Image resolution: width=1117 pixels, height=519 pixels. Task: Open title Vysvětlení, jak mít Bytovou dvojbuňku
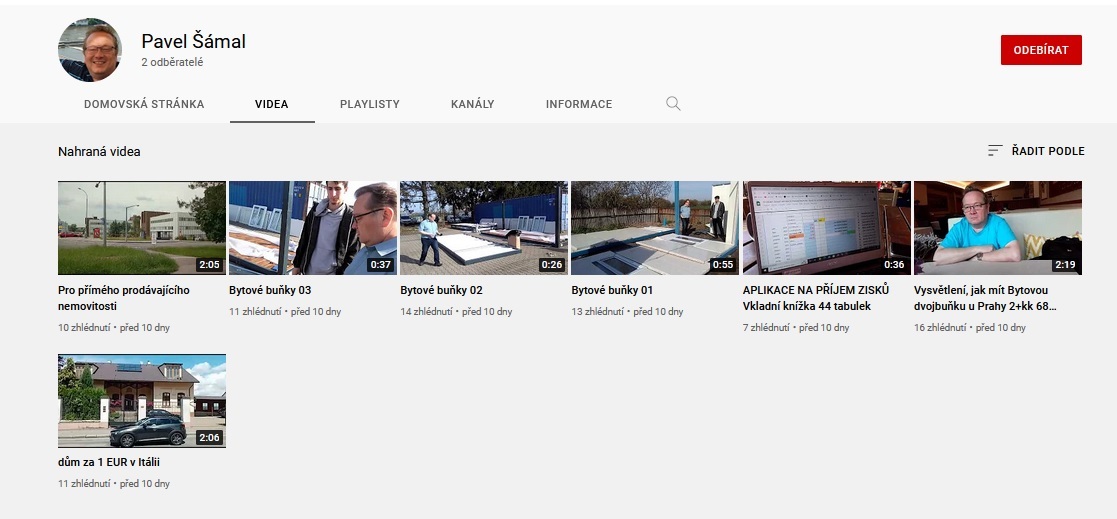985,298
